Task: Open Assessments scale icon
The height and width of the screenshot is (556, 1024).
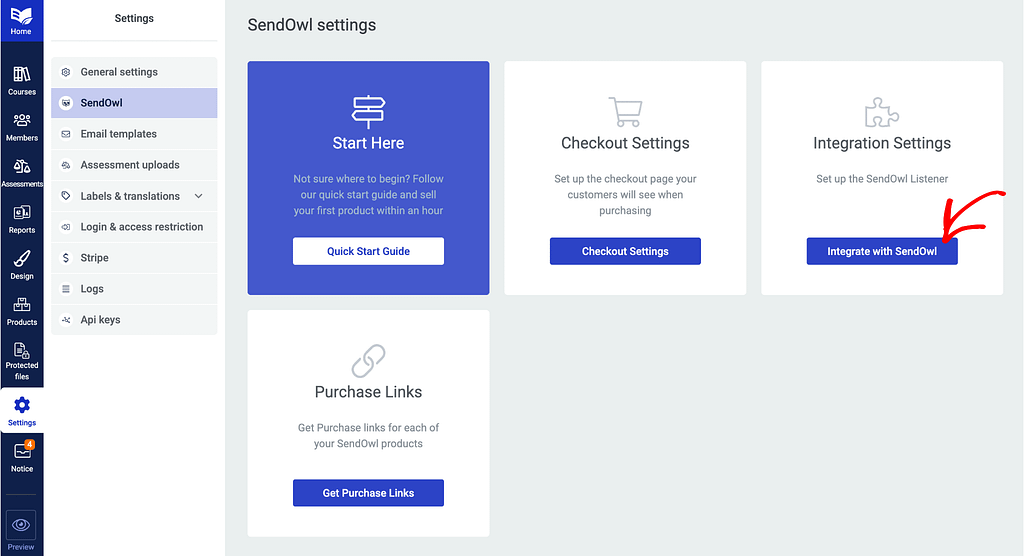Action: [22, 173]
